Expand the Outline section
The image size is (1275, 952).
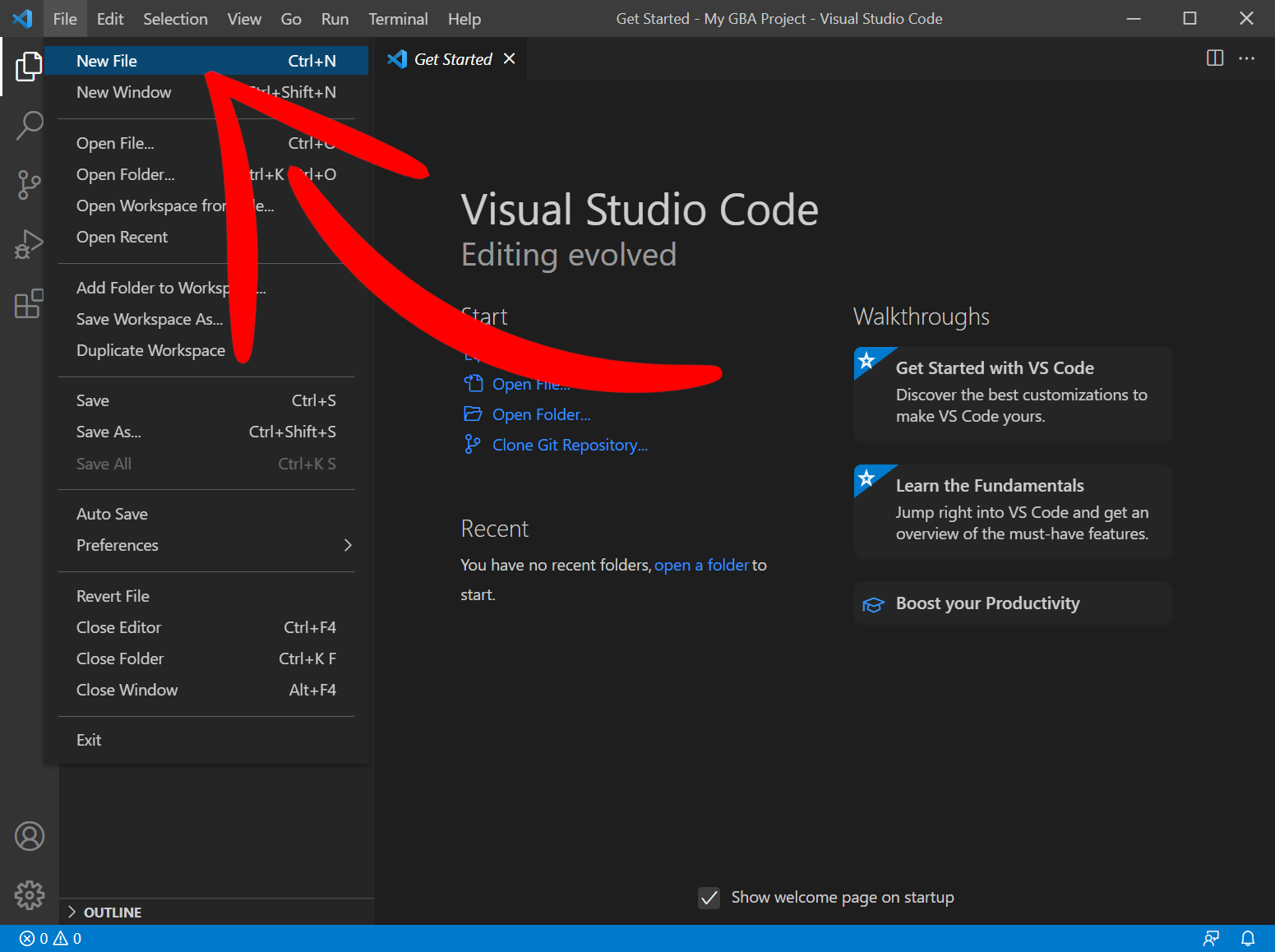click(x=113, y=912)
